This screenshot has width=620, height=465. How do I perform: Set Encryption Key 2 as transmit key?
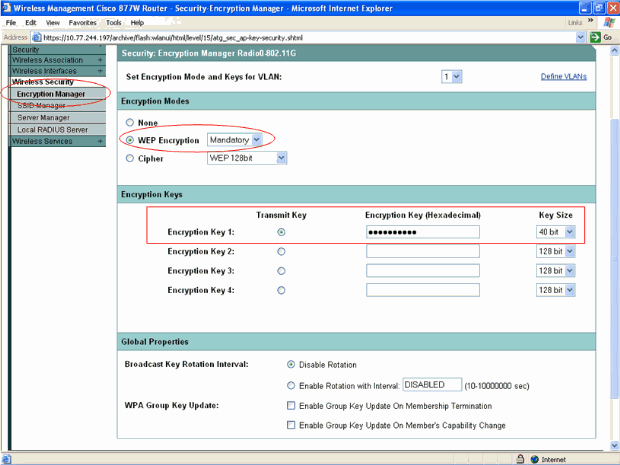[x=281, y=251]
